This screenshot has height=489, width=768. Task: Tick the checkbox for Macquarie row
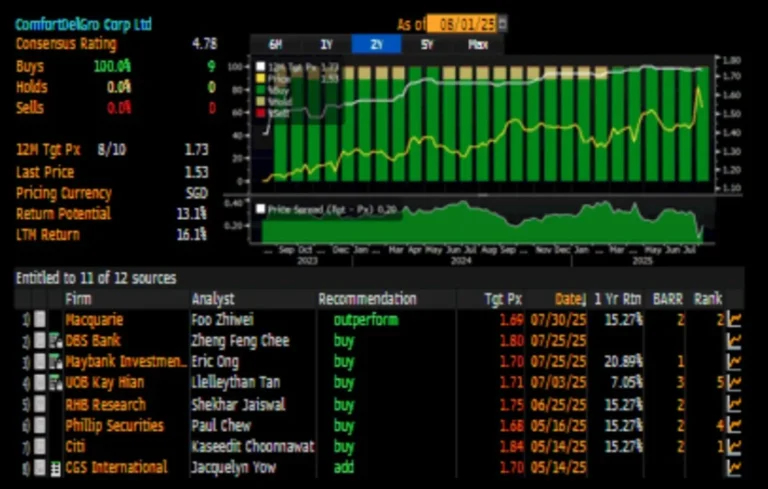click(39, 320)
